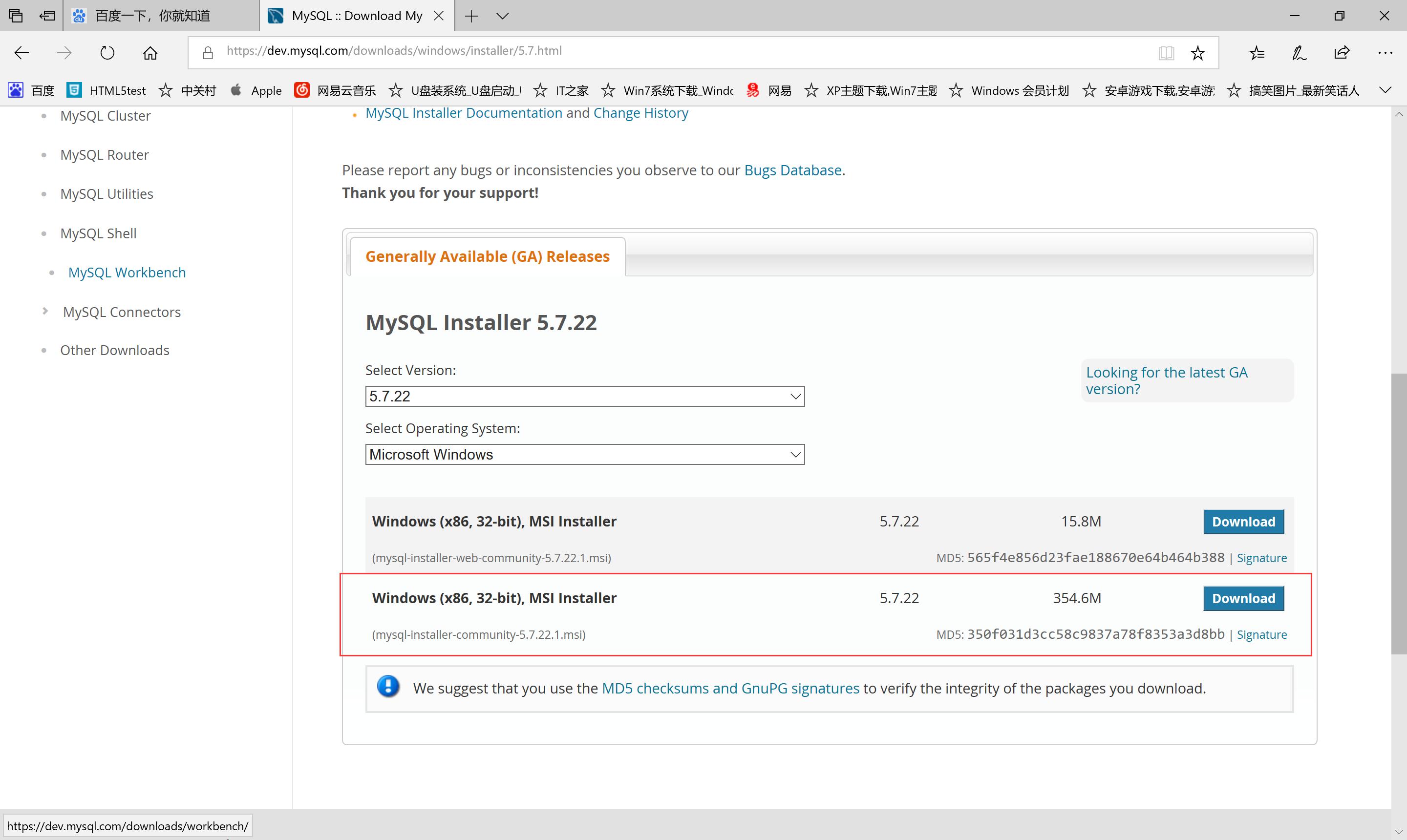Open a new tab with plus icon

[471, 16]
